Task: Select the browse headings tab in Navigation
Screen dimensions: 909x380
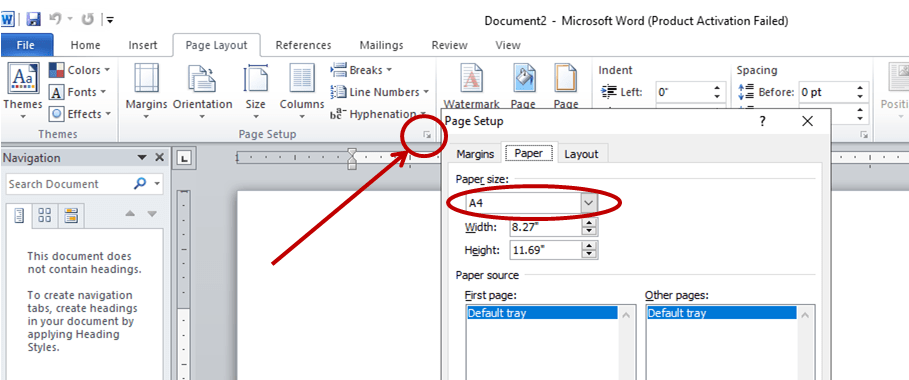Action: click(x=19, y=216)
